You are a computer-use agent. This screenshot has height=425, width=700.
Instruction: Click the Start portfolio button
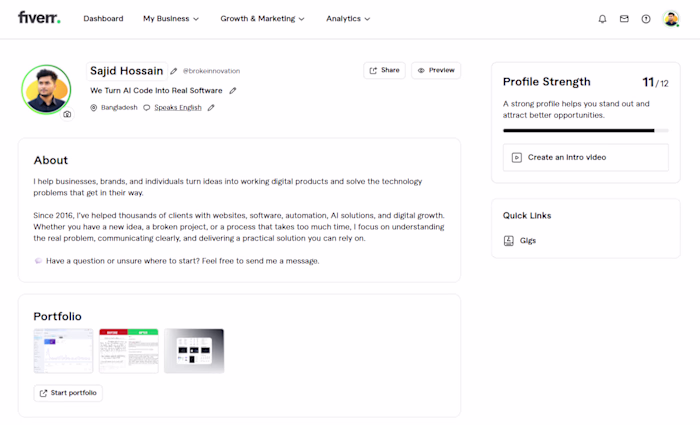coord(68,393)
